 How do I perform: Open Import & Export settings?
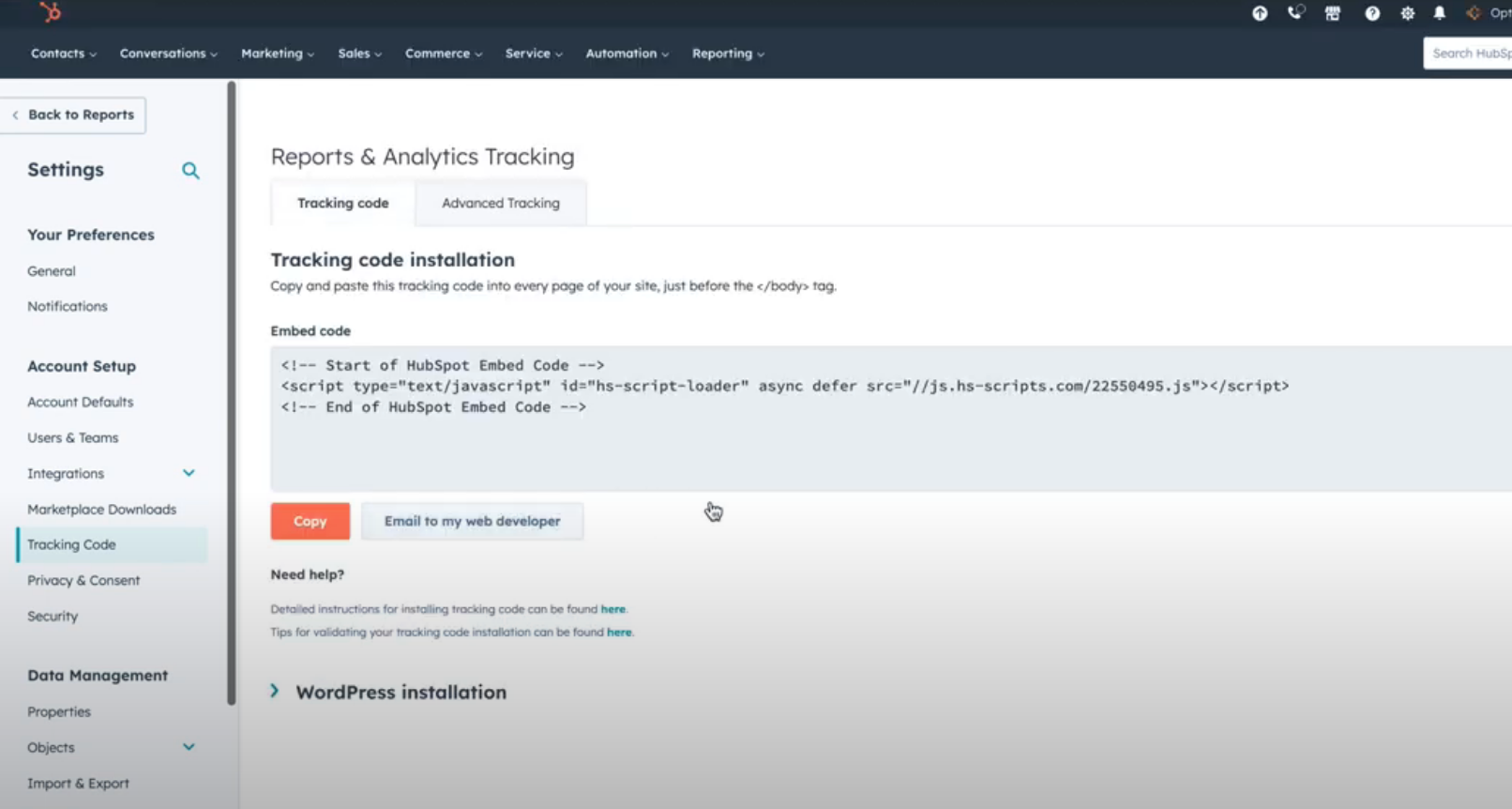(x=79, y=783)
